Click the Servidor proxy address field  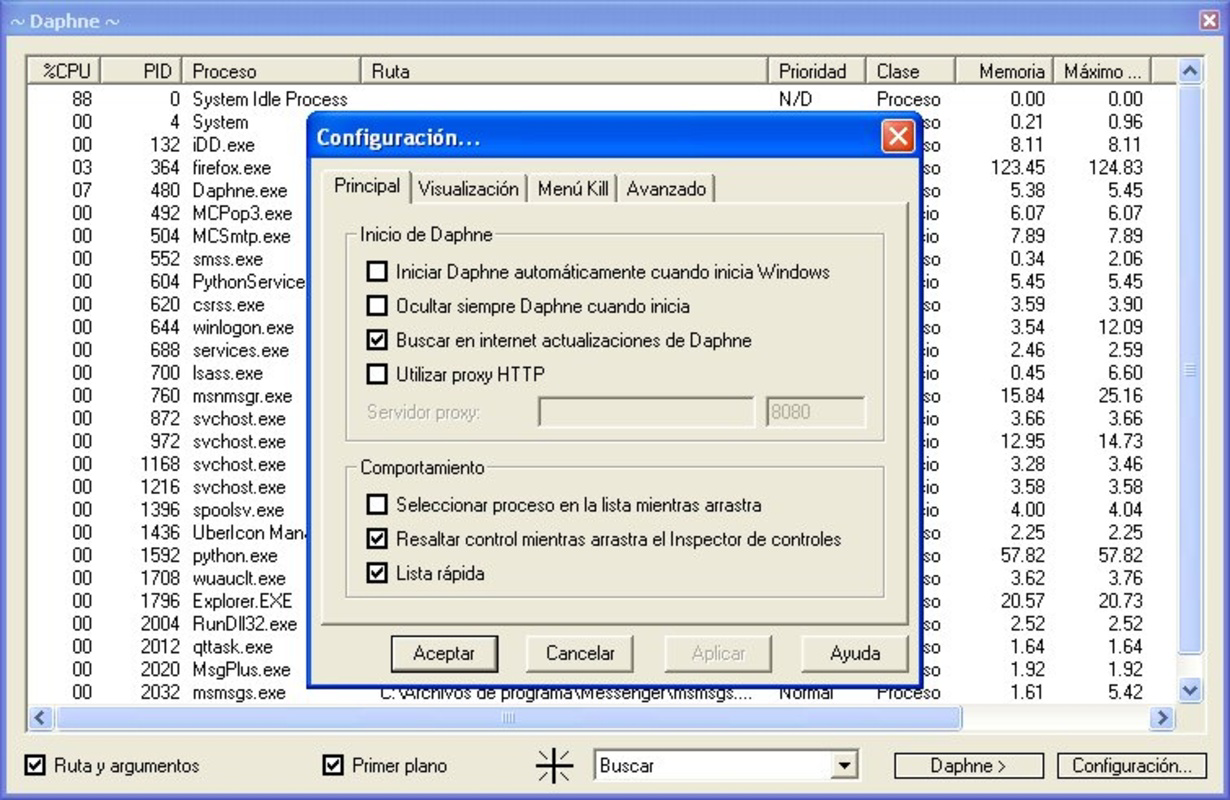[646, 412]
